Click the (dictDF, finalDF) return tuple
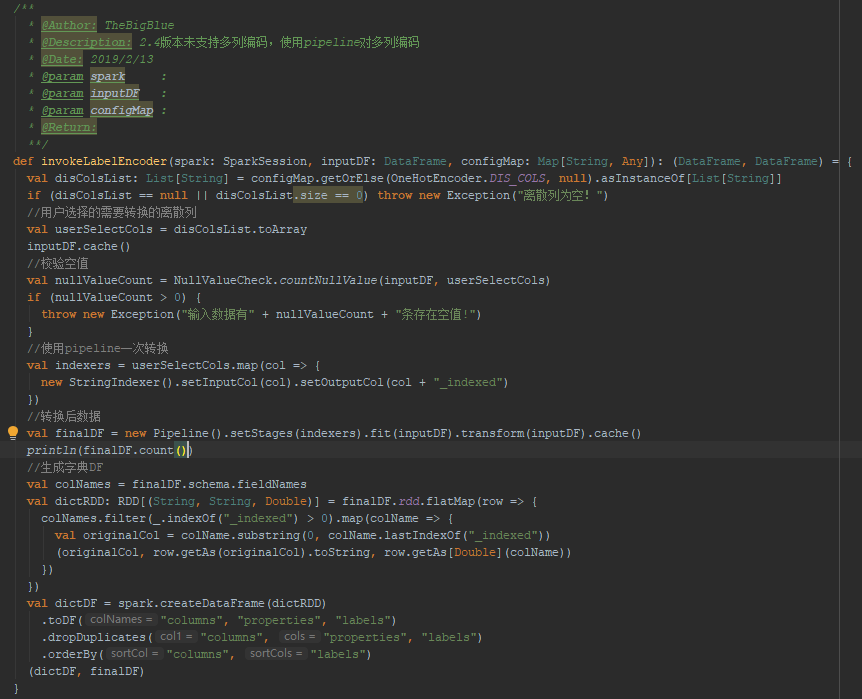Screen dimensions: 862x699 coord(86,672)
